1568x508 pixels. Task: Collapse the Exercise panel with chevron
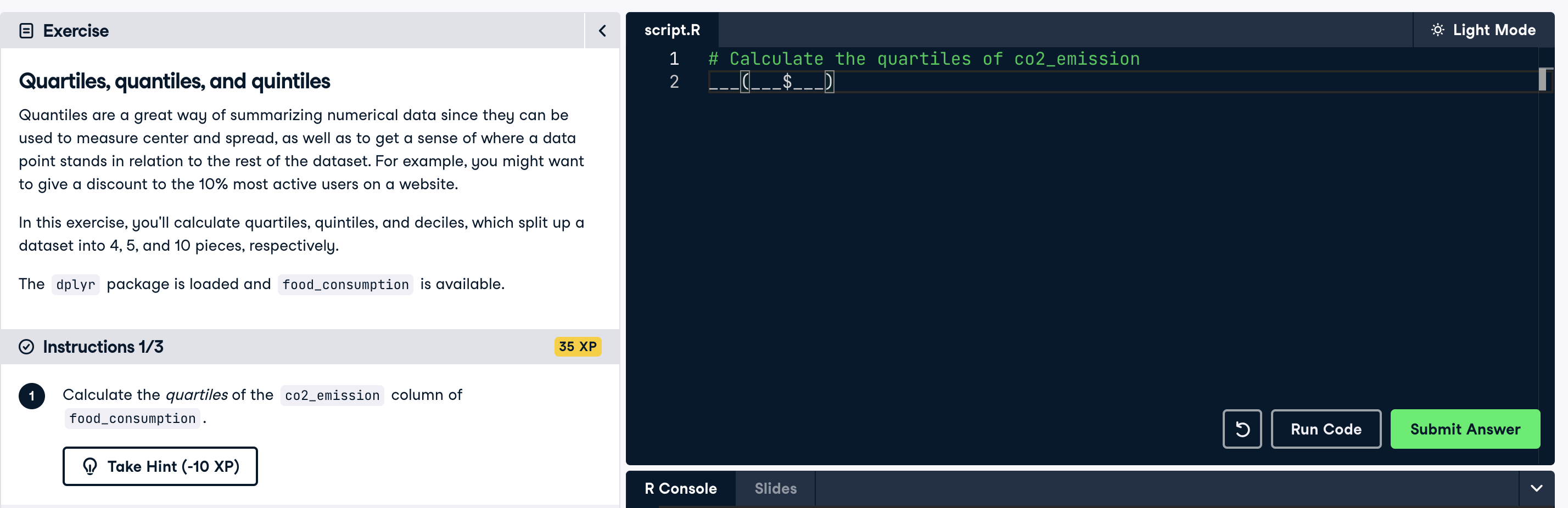click(602, 30)
